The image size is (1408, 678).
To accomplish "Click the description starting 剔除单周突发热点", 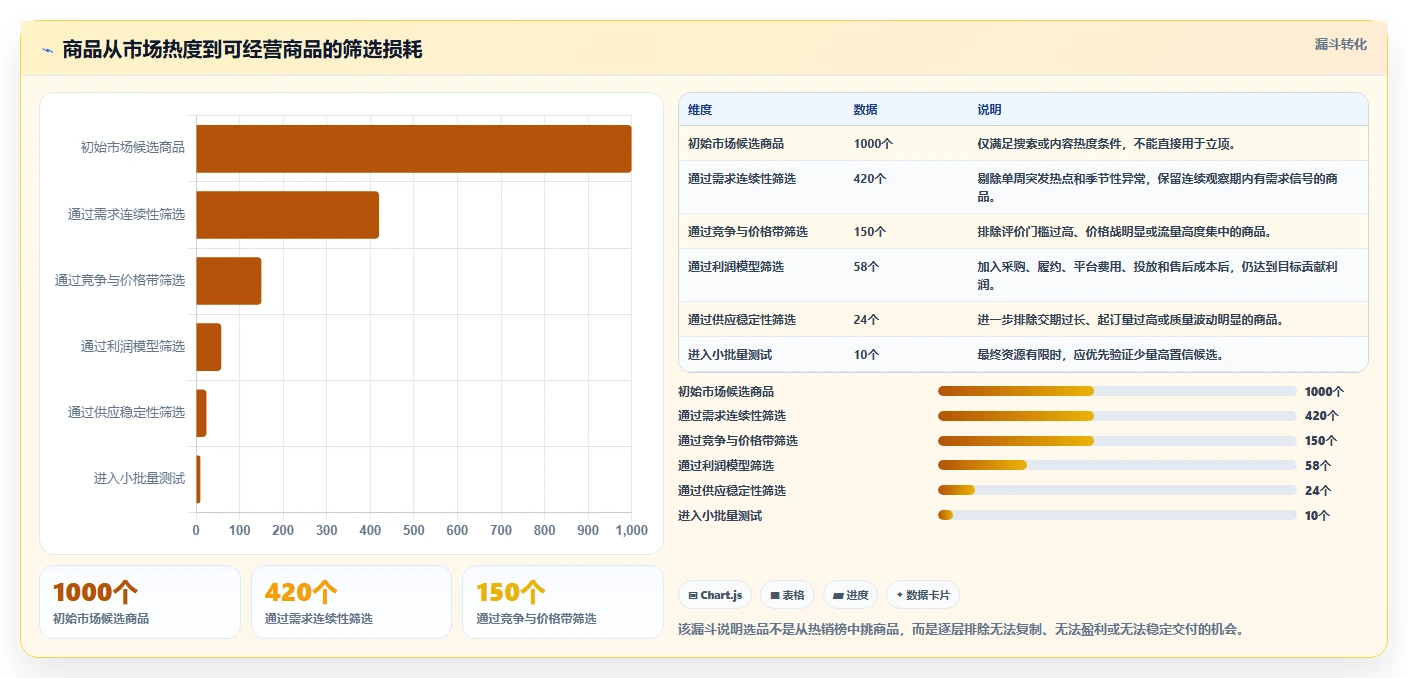I will pyautogui.click(x=1158, y=187).
